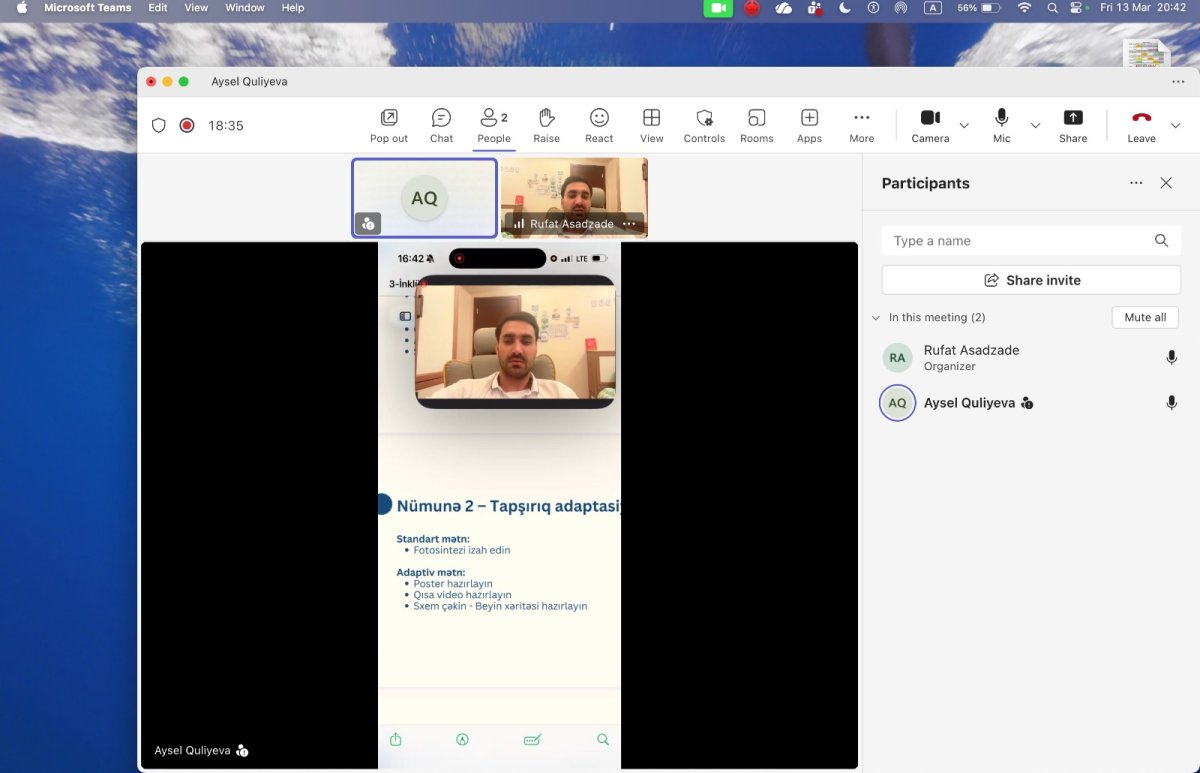The image size is (1200, 773).
Task: Expand the Mic options dropdown arrow
Action: 1035,126
